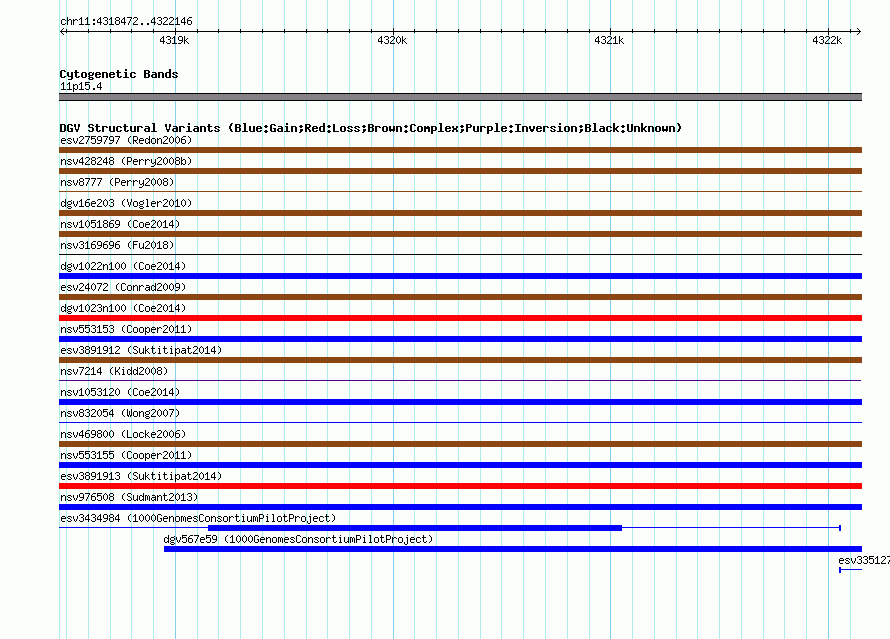
Task: Open variant esv2759797 (Redon2006) label
Action: 126,140
